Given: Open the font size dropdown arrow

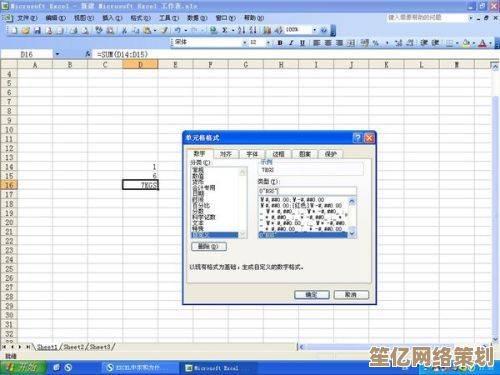Looking at the screenshot, I should point(268,43).
